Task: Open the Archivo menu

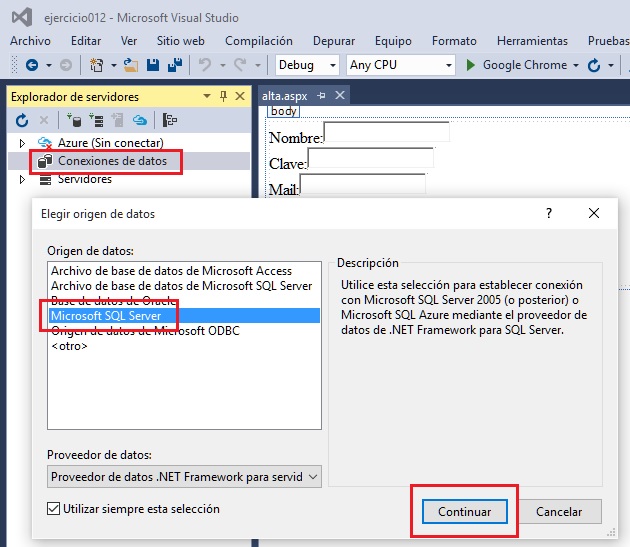Action: coord(31,41)
